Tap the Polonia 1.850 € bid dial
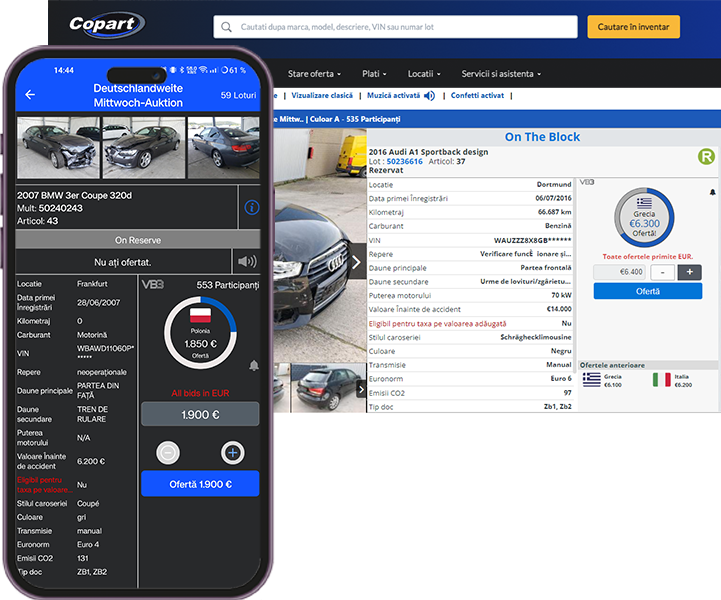Image resolution: width=721 pixels, height=600 pixels. pyautogui.click(x=200, y=333)
